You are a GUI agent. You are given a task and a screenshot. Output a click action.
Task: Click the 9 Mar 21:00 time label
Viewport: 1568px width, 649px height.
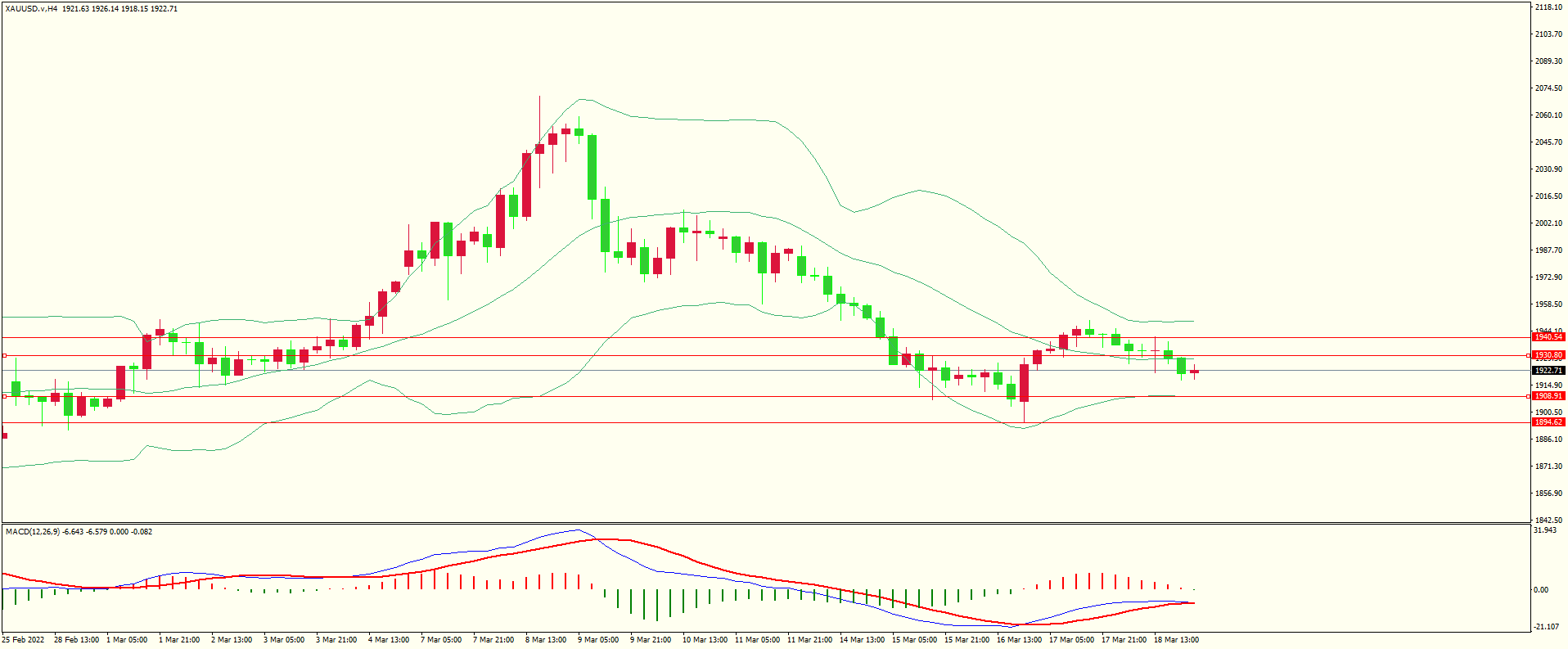(651, 640)
